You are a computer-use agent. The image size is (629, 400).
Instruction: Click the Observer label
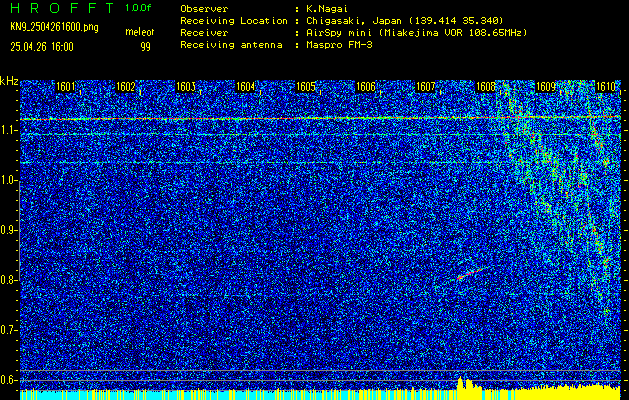click(204, 9)
